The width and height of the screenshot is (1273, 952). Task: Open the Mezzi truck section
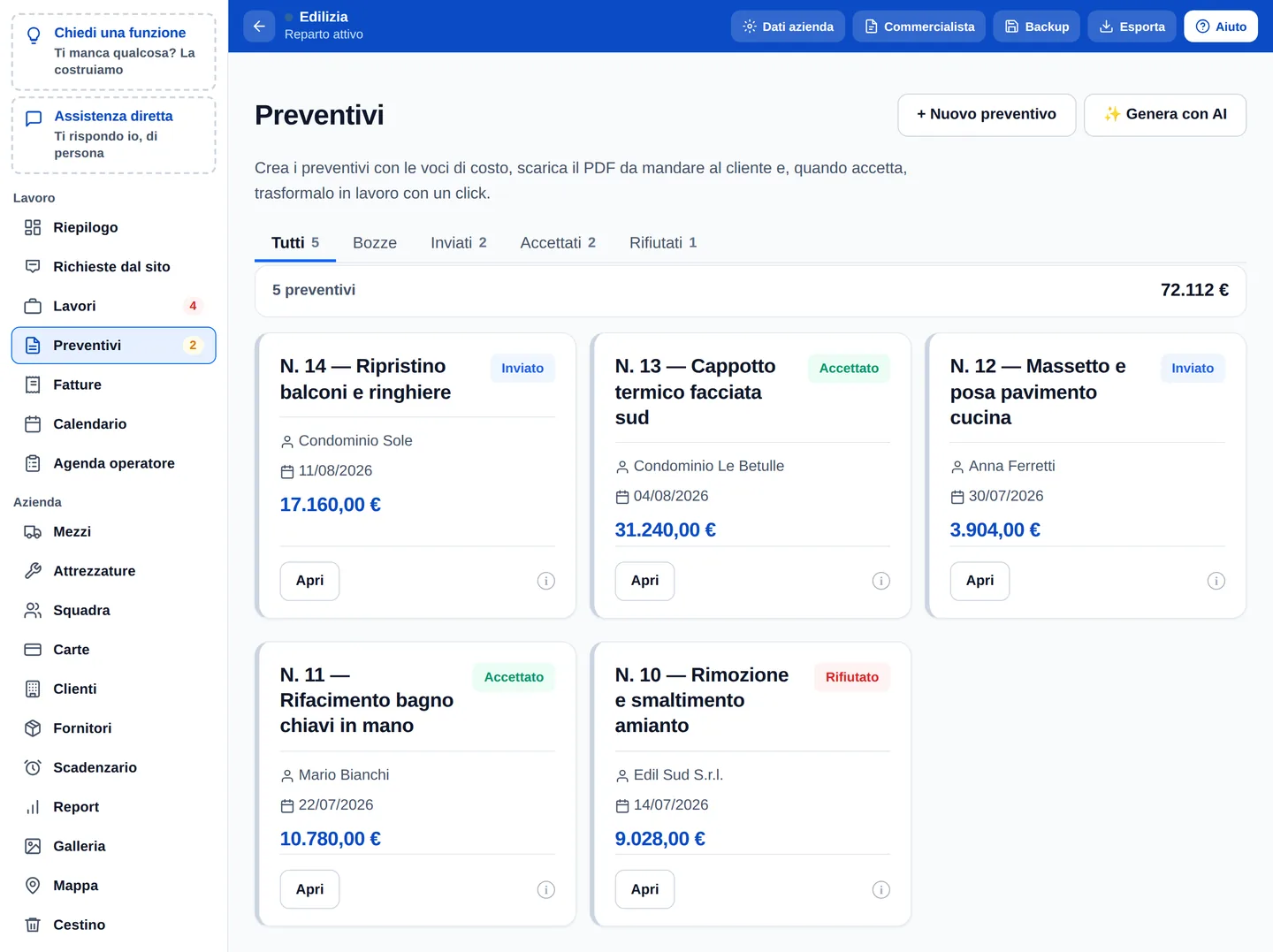point(113,532)
